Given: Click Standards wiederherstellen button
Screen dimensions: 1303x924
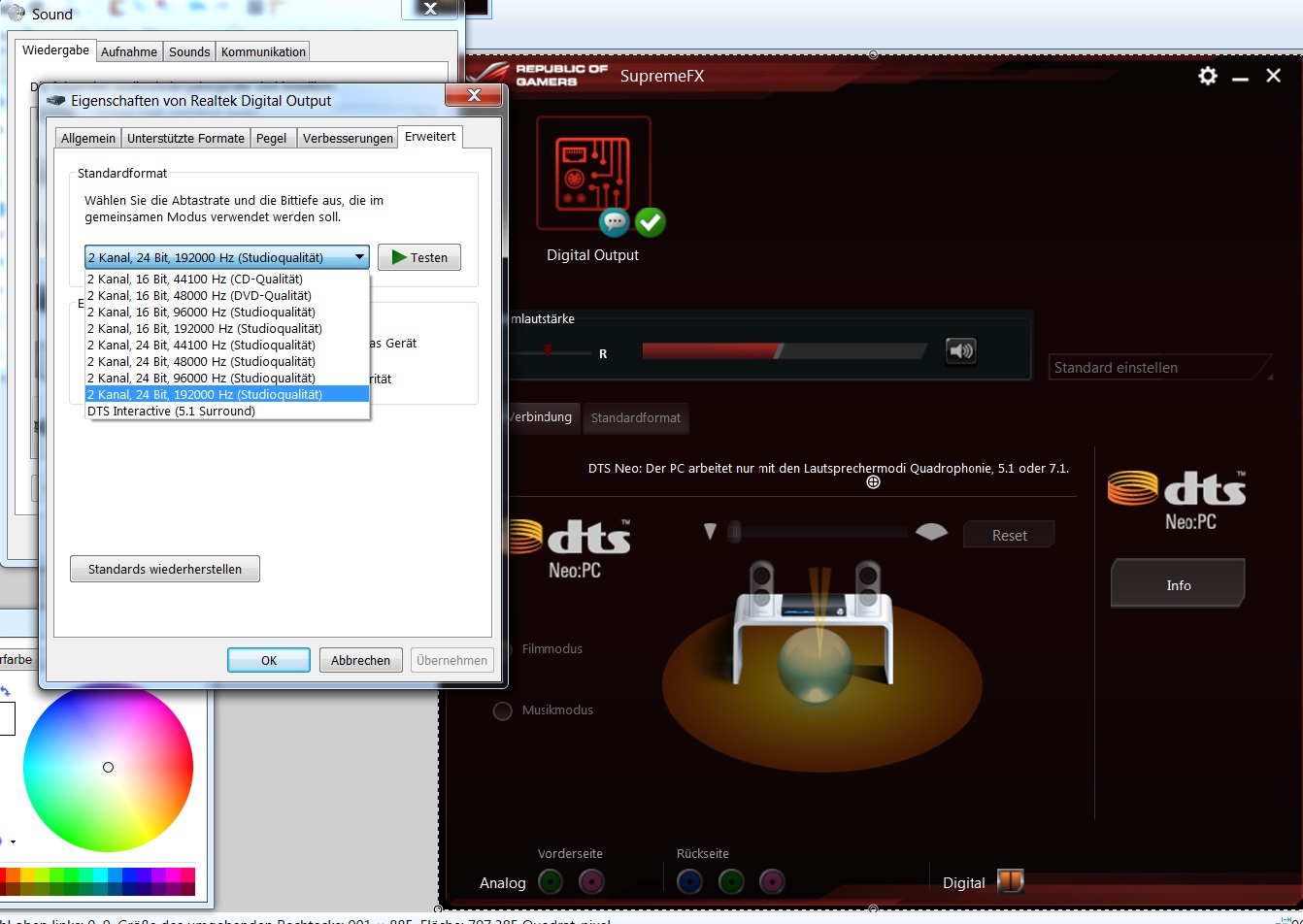Looking at the screenshot, I should tap(165, 569).
